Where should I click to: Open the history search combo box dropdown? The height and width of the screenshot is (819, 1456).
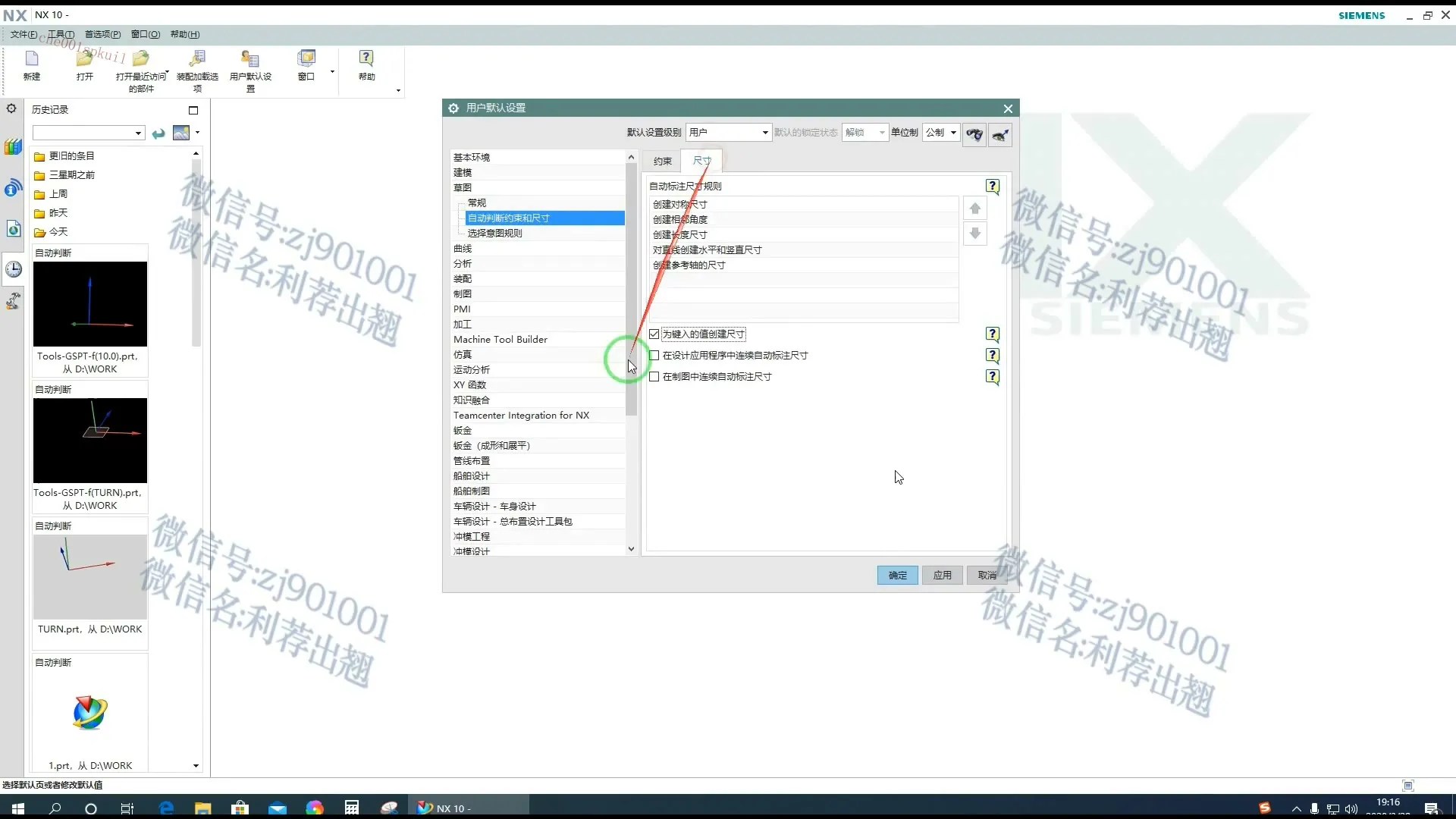137,133
